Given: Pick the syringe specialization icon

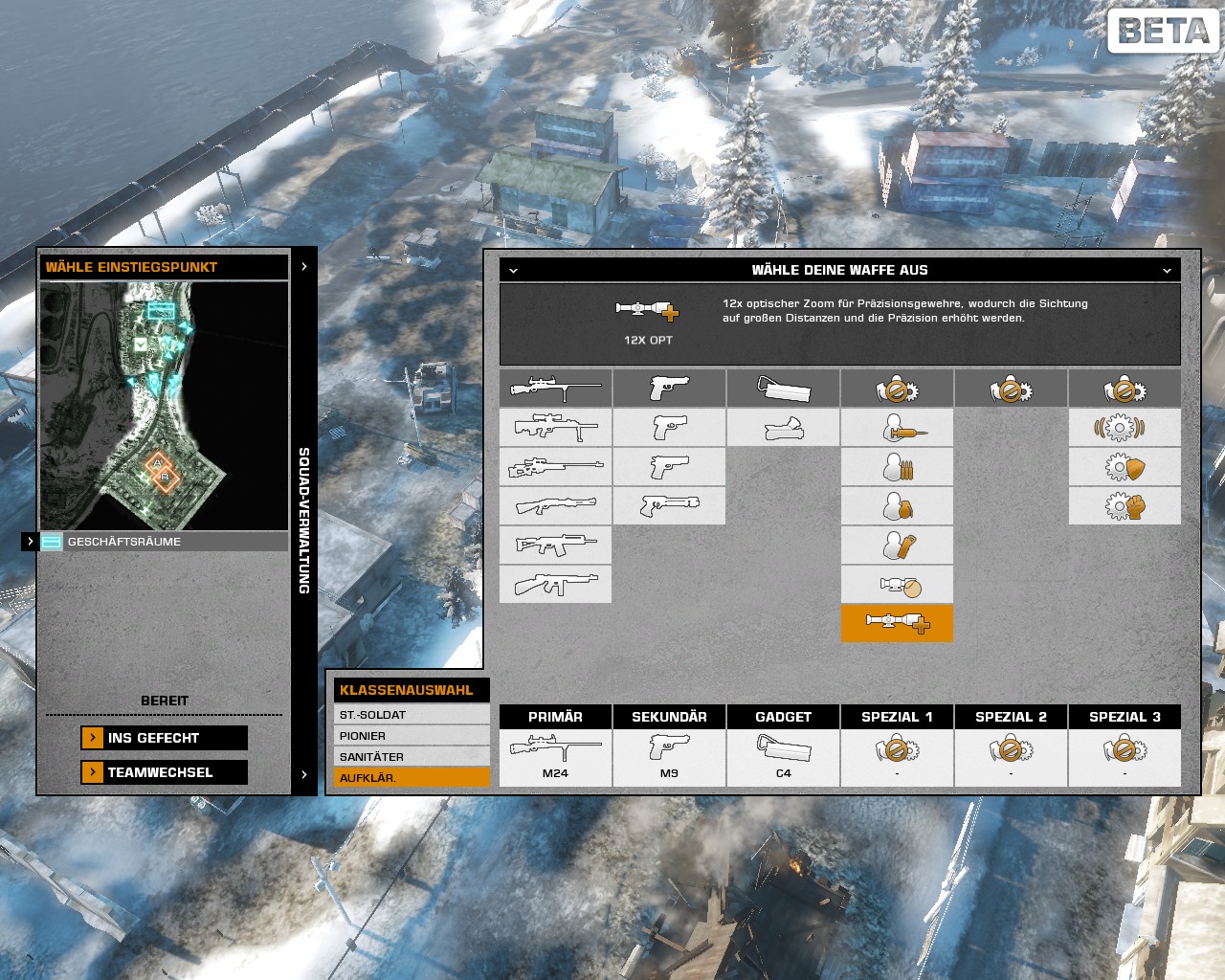Looking at the screenshot, I should pos(897,428).
